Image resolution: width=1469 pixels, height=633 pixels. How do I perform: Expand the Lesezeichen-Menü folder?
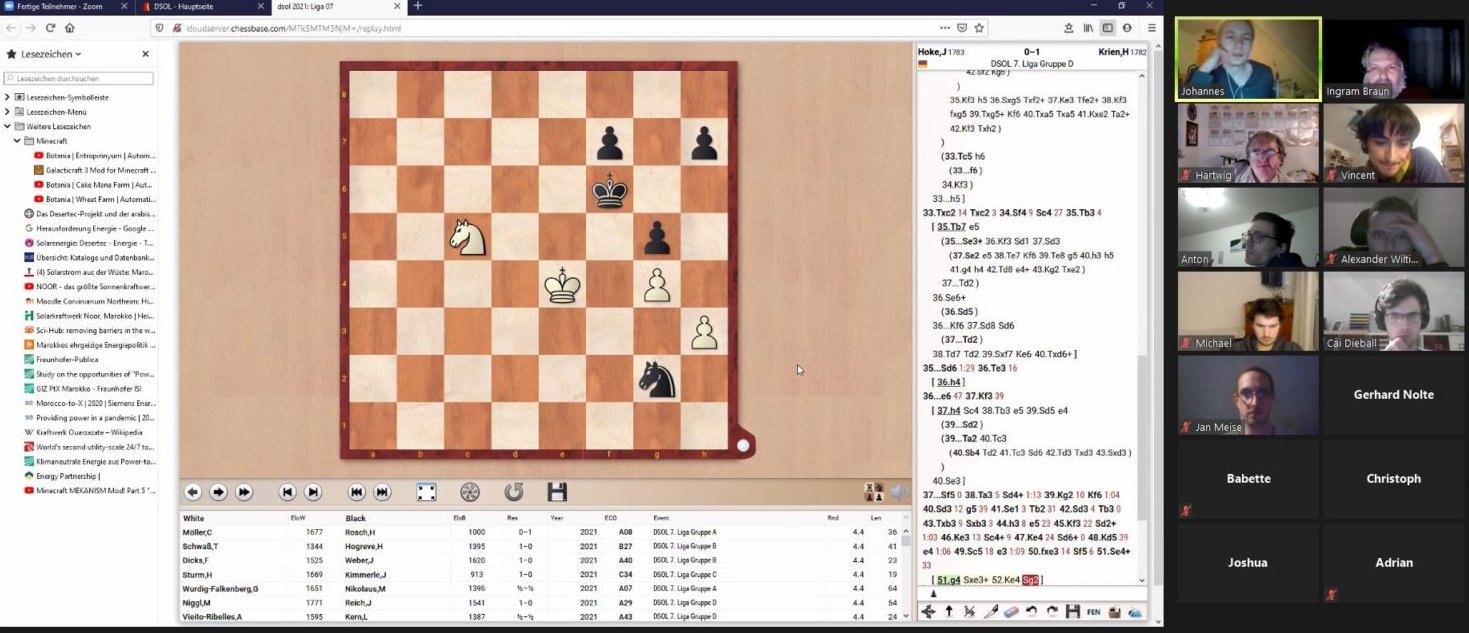coord(8,112)
